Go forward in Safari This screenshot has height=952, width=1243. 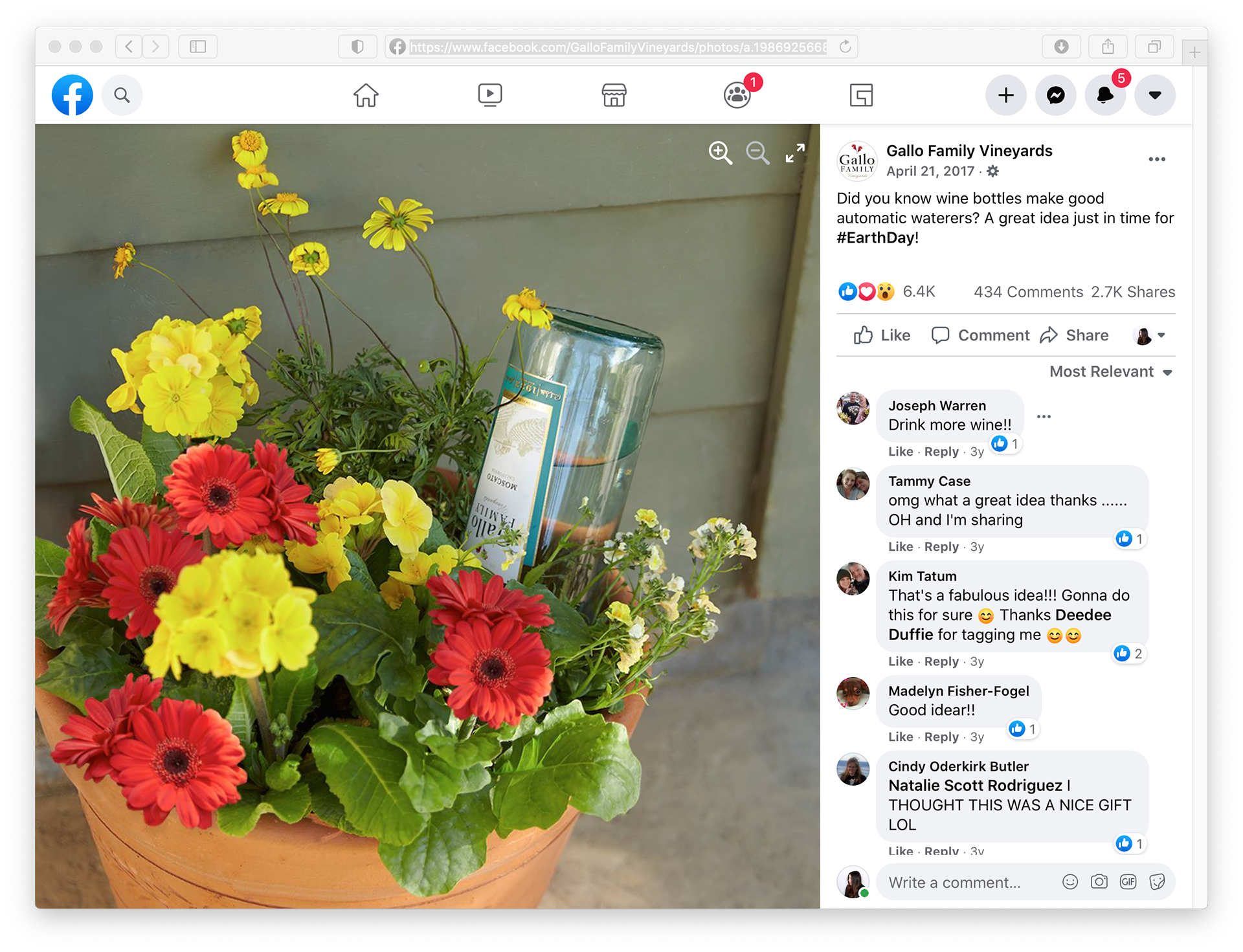point(156,47)
